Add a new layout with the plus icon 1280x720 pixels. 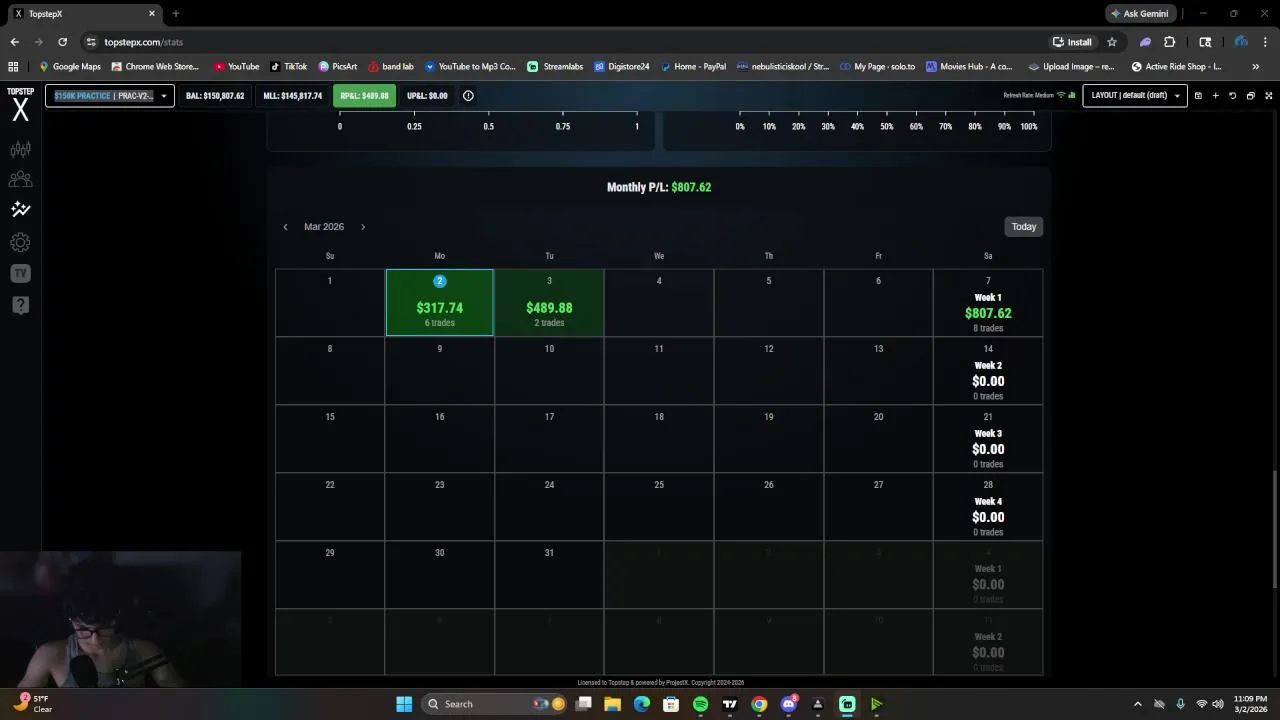1215,96
